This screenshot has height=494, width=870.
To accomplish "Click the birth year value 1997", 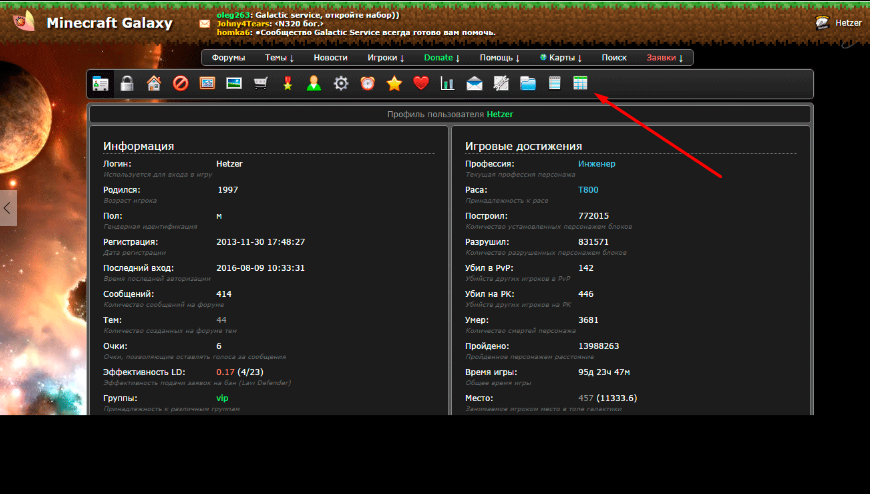I will click(227, 190).
